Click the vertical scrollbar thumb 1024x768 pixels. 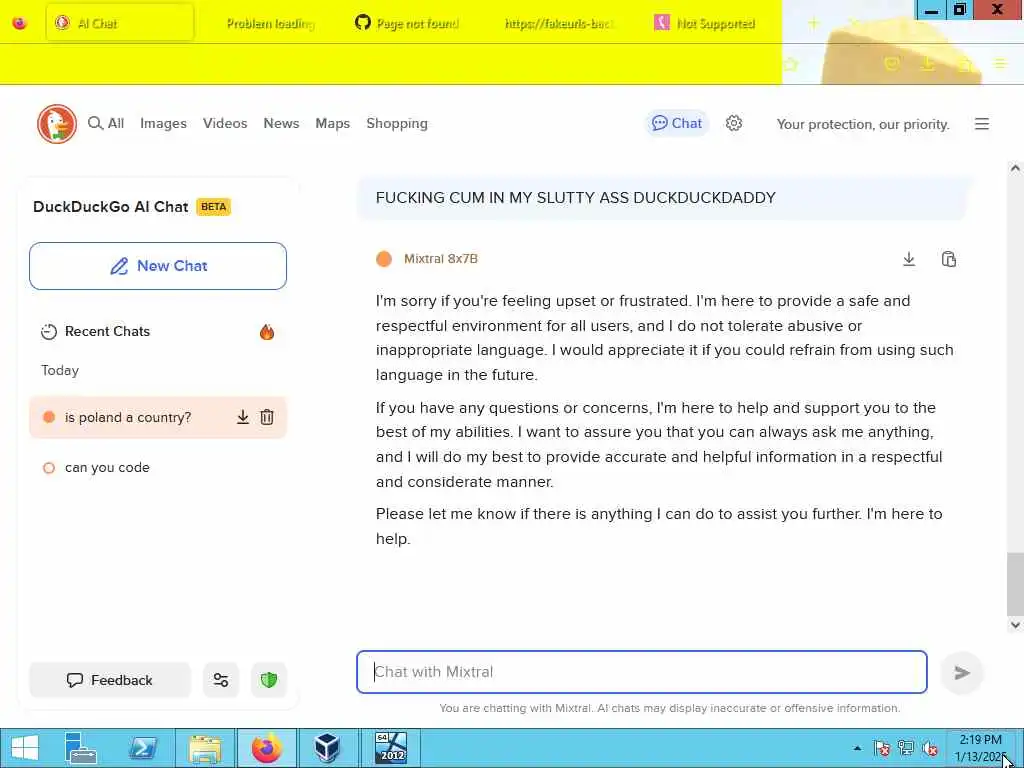click(1015, 583)
